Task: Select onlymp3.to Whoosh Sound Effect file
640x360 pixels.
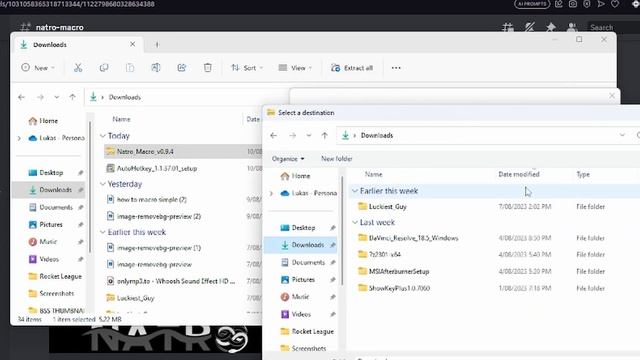Action: coord(176,281)
